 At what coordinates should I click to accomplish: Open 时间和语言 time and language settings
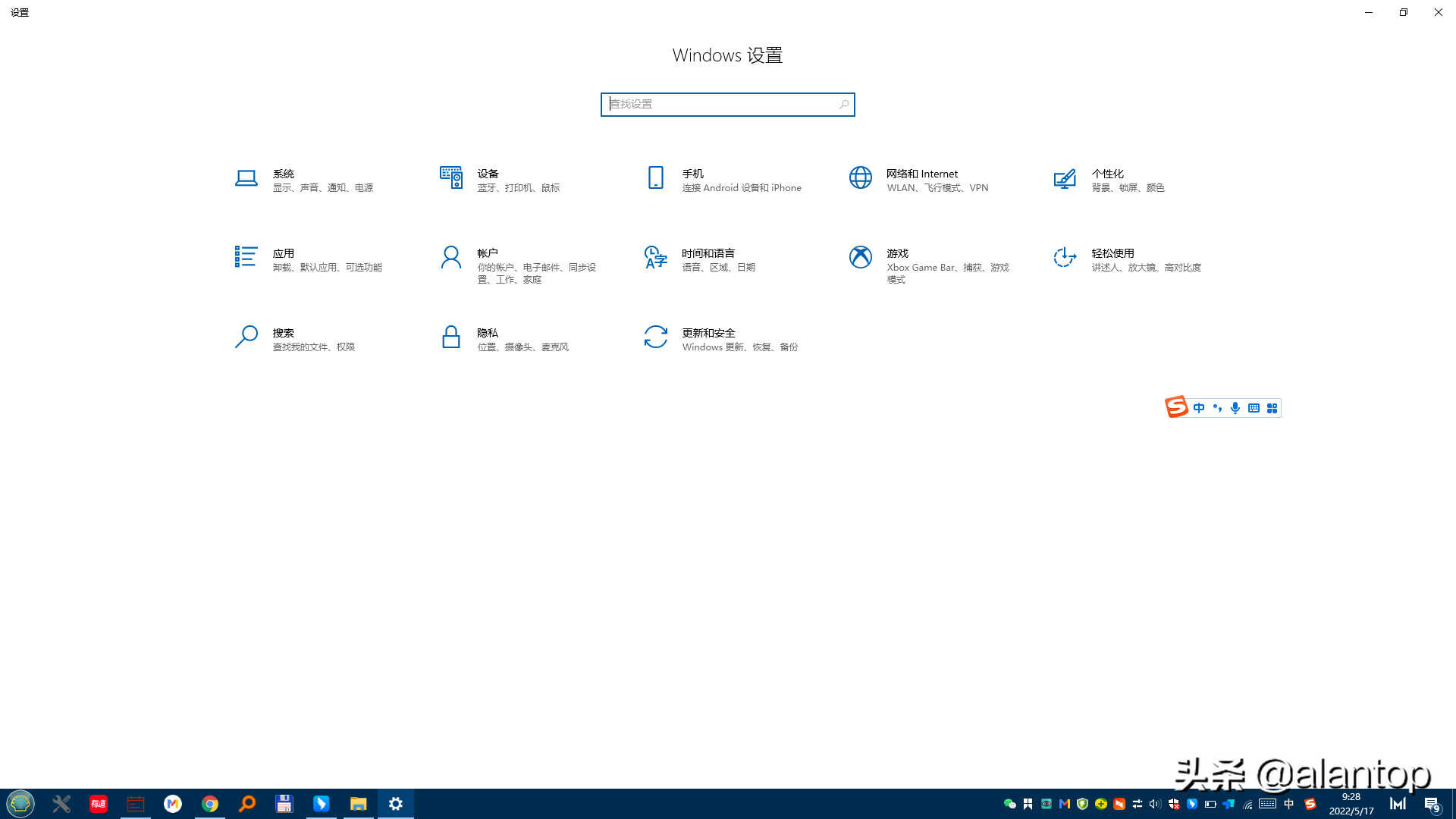coord(699,260)
